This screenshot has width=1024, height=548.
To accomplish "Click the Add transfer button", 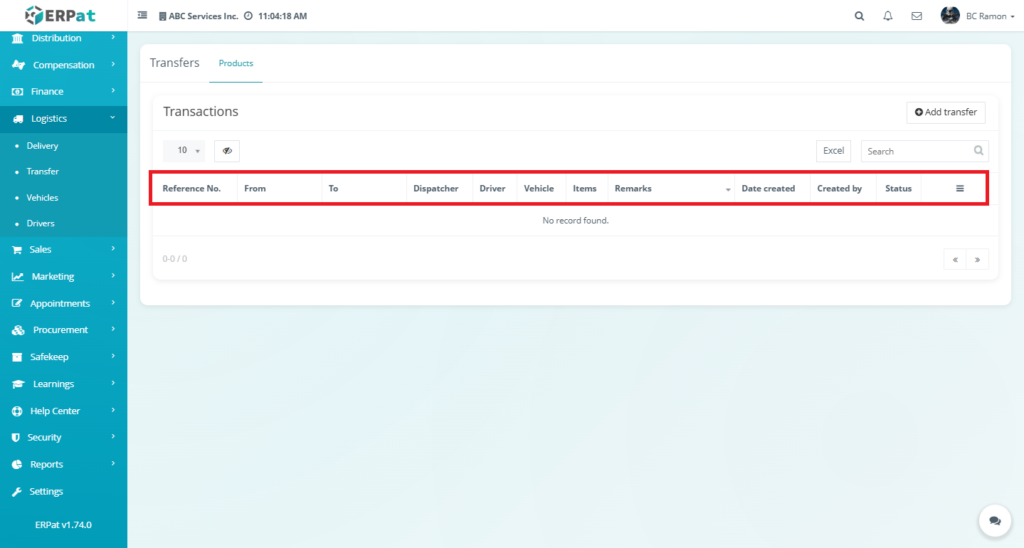I will [945, 112].
